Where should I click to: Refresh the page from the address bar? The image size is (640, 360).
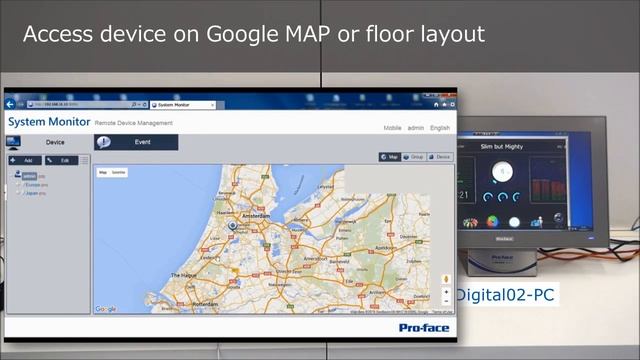(144, 105)
